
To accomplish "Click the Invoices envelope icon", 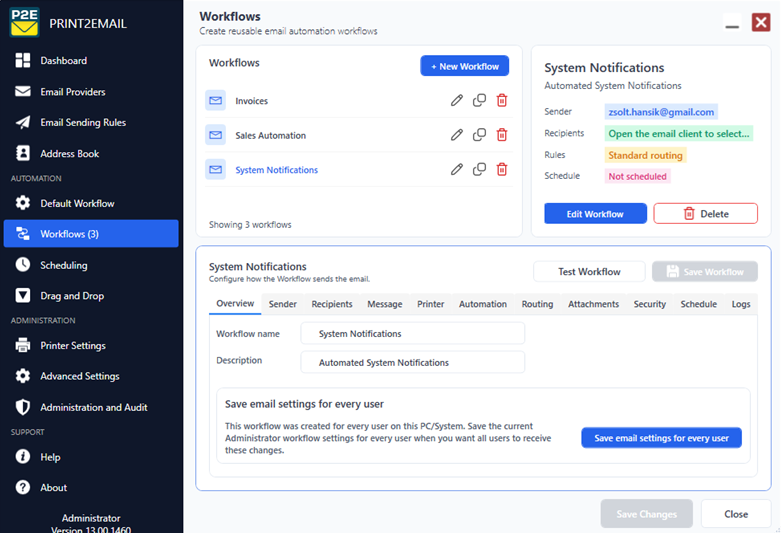I will [x=216, y=101].
